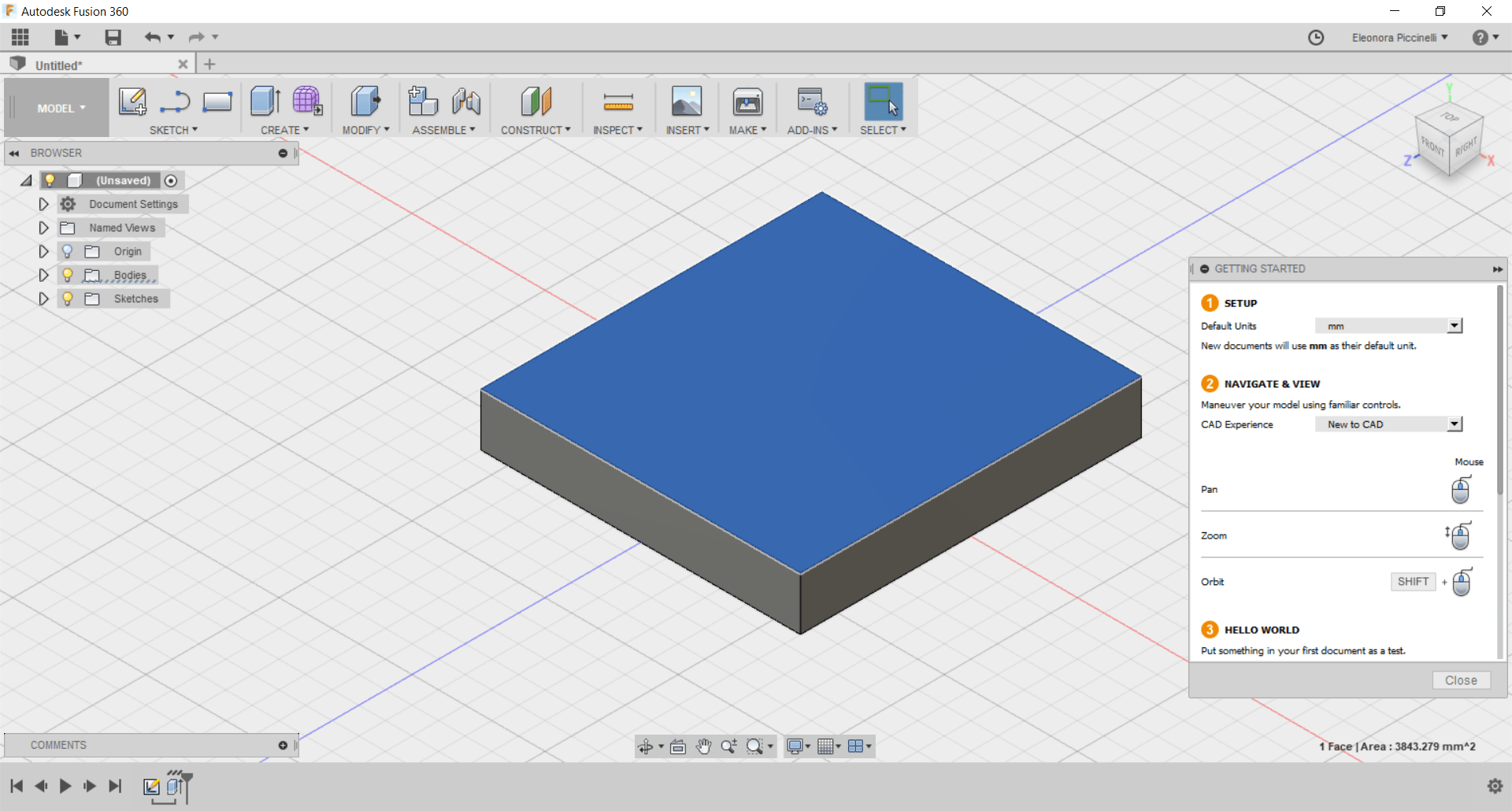Expand the Origin tree node

coord(43,251)
